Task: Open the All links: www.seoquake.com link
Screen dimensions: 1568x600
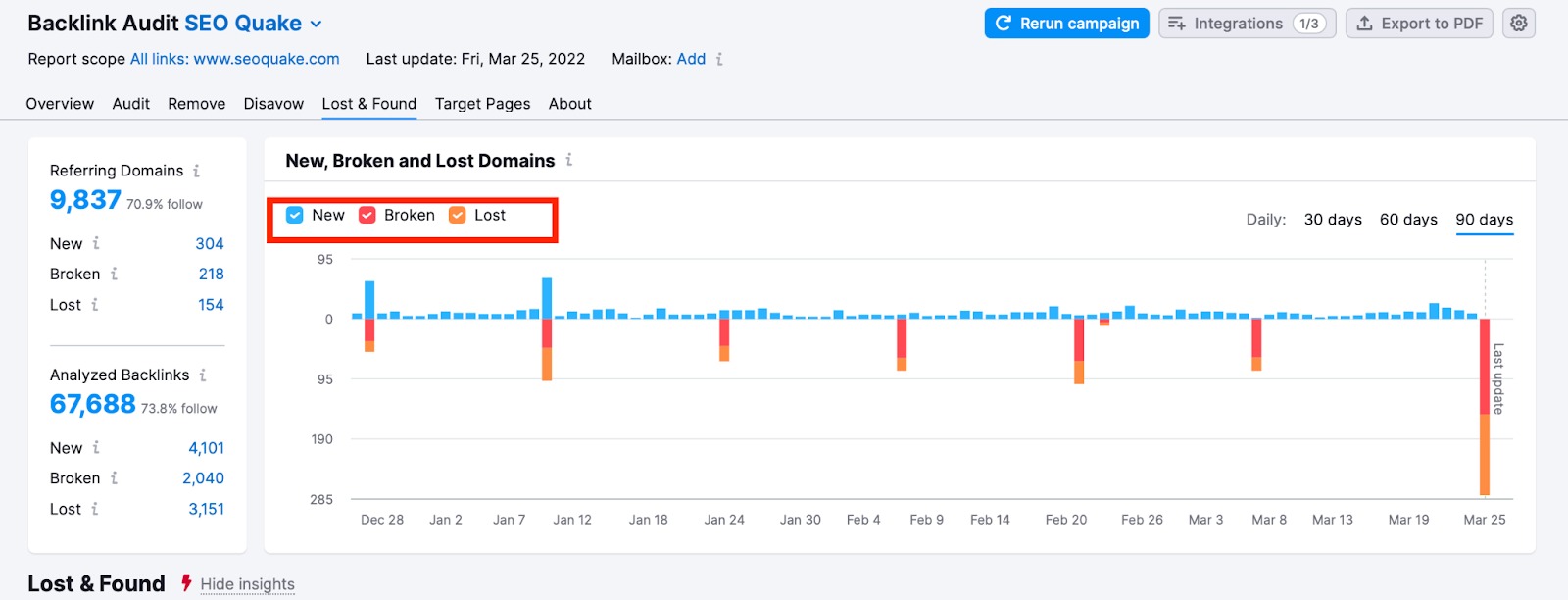Action: point(235,59)
